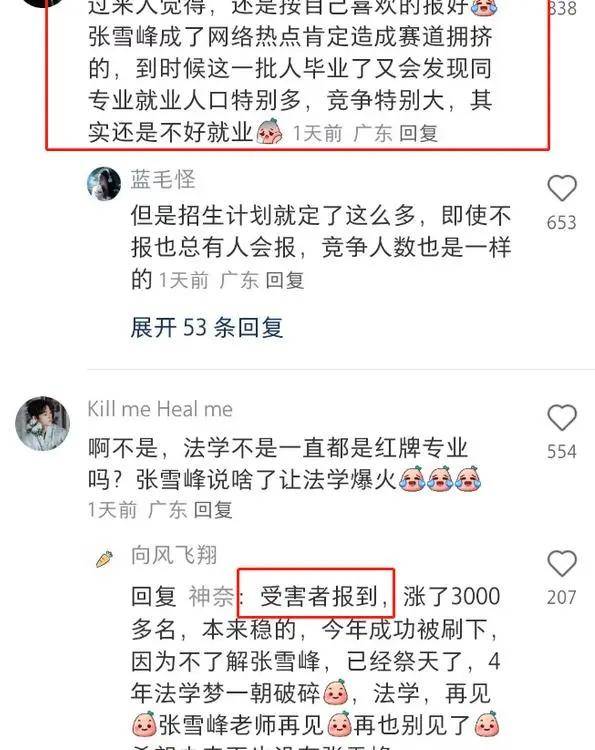Screen dimensions: 595x750
Task: Expand the 53 replies thread
Action: pyautogui.click(x=207, y=328)
